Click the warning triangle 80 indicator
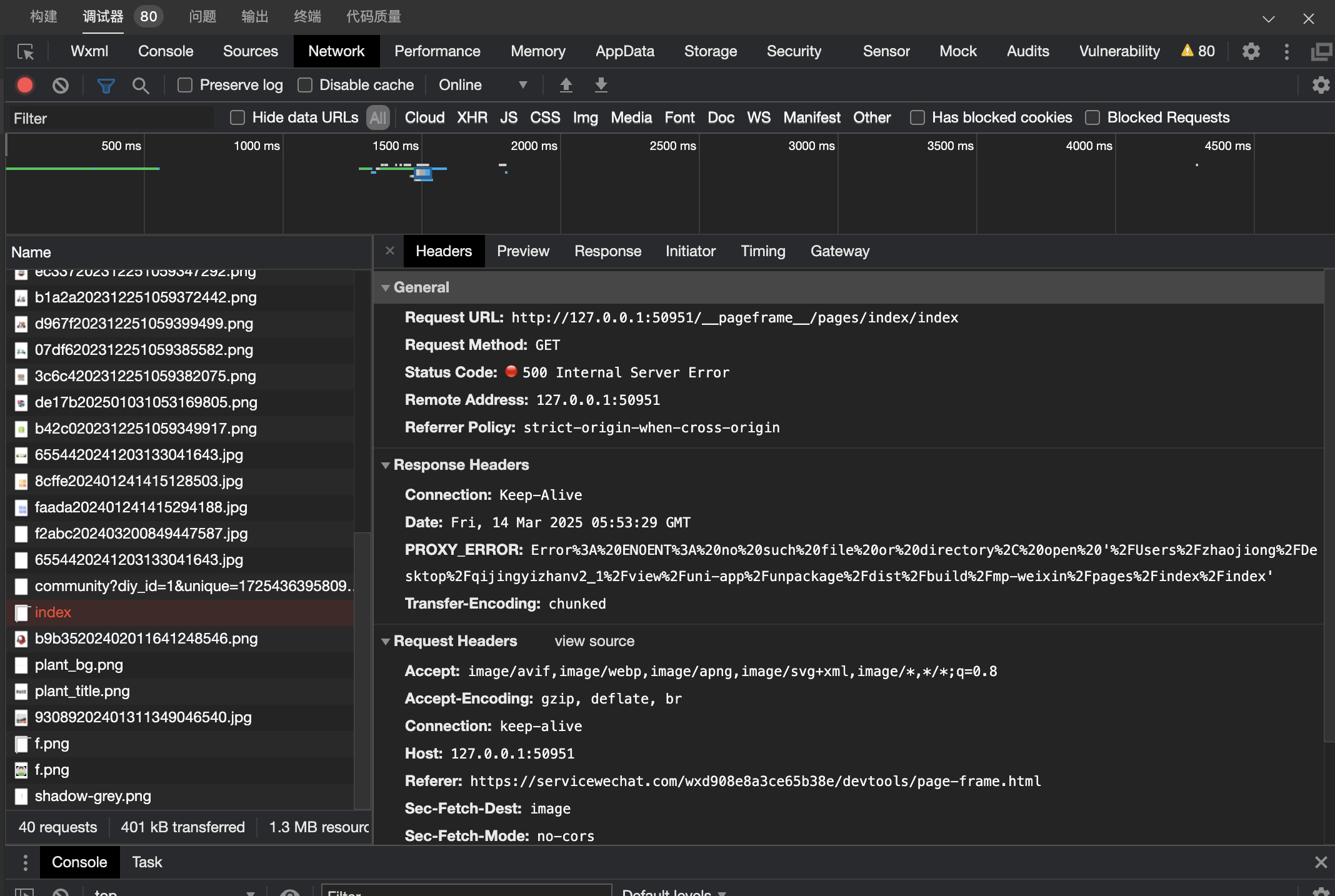The height and width of the screenshot is (896, 1335). 1197,51
